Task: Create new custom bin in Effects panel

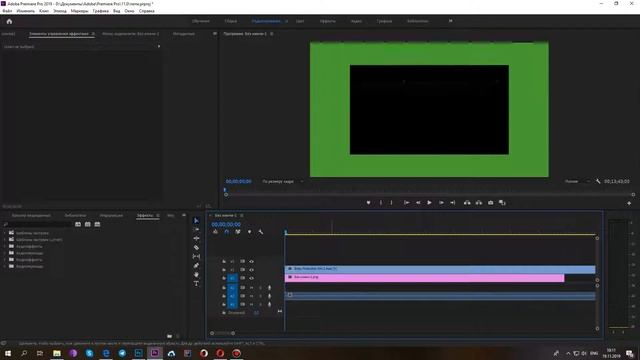Action: [x=169, y=336]
